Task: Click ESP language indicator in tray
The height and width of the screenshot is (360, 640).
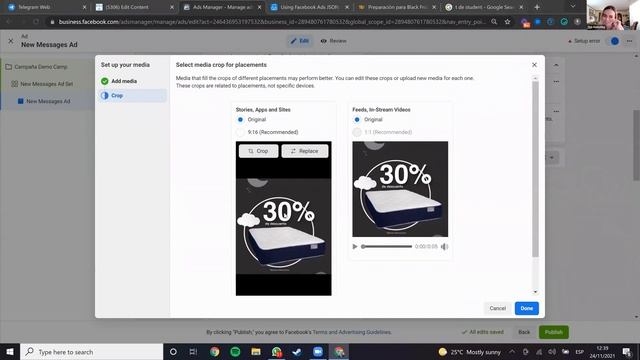Action: click(579, 351)
